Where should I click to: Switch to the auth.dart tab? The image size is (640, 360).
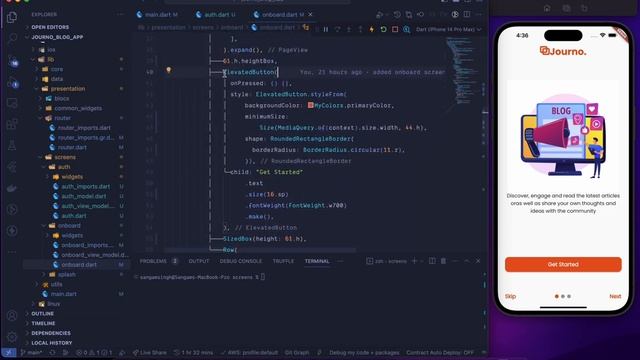coord(216,14)
